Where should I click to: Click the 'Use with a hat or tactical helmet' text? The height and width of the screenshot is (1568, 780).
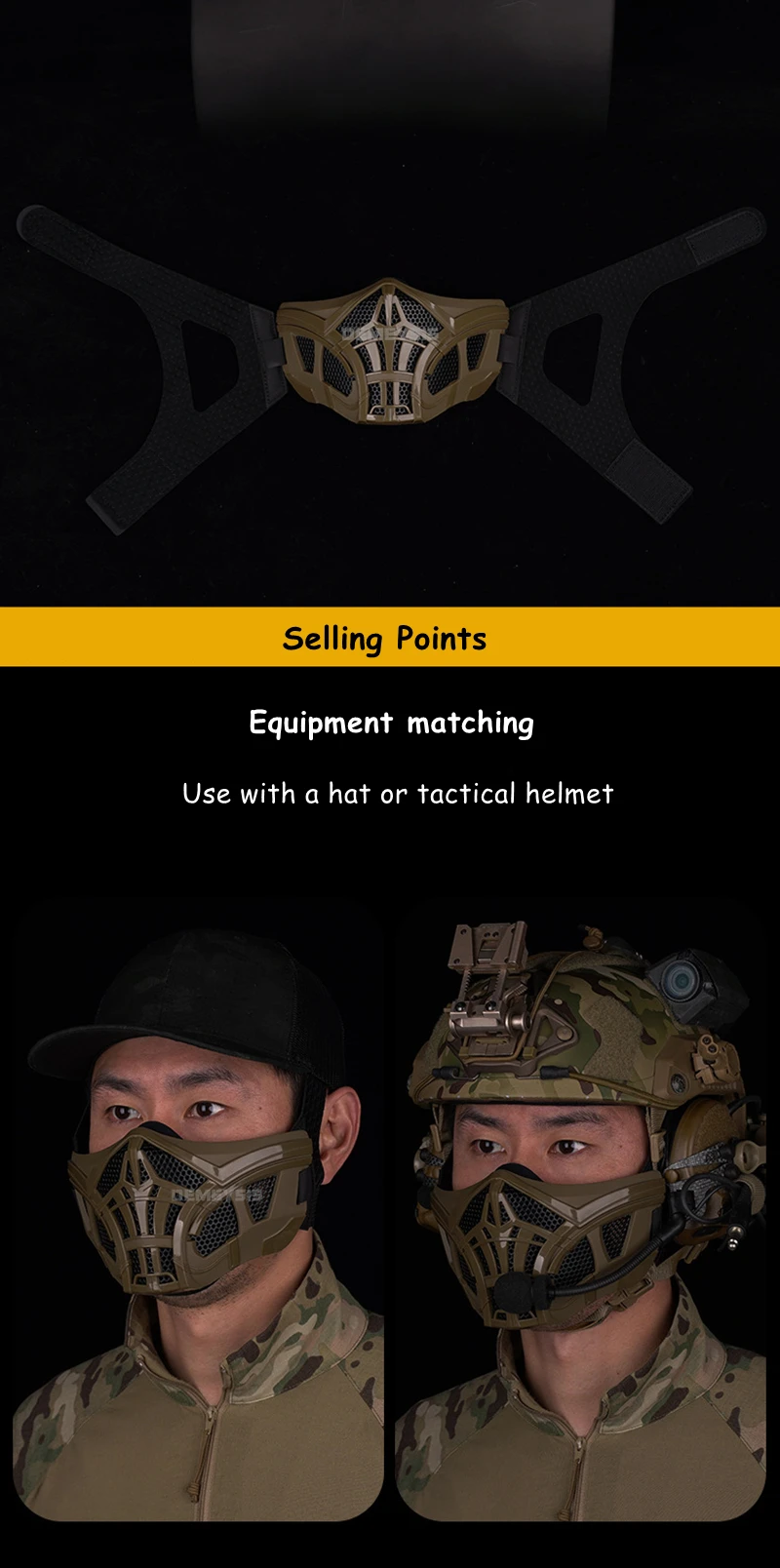(x=398, y=794)
